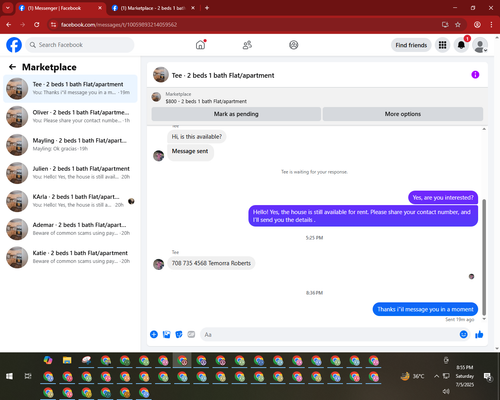Attach a file using photo icon
The width and height of the screenshot is (500, 400).
pyautogui.click(x=166, y=334)
